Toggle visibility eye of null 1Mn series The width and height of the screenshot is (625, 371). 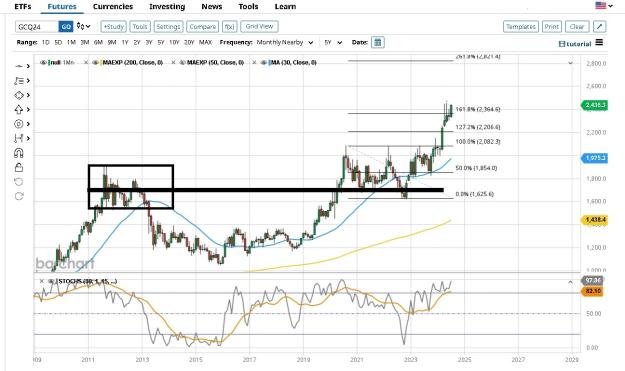pyautogui.click(x=43, y=63)
